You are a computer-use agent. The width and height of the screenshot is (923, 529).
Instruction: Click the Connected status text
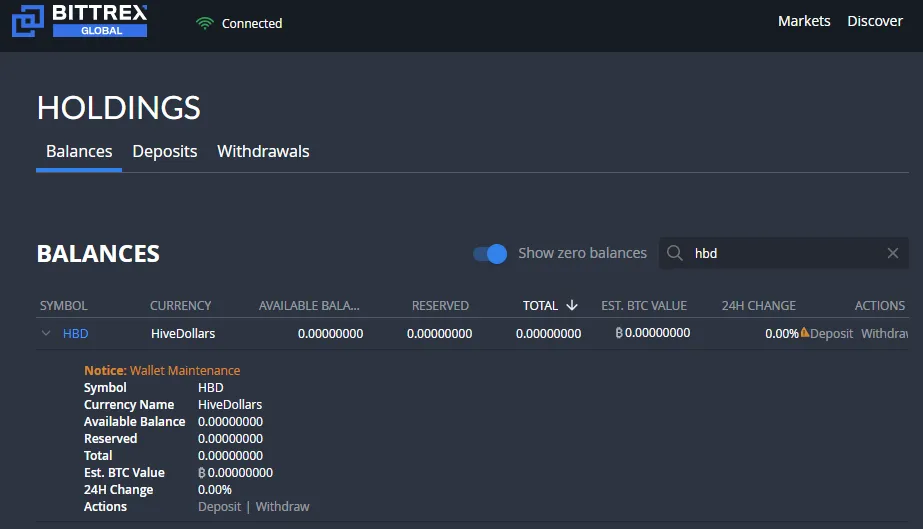[x=252, y=24]
